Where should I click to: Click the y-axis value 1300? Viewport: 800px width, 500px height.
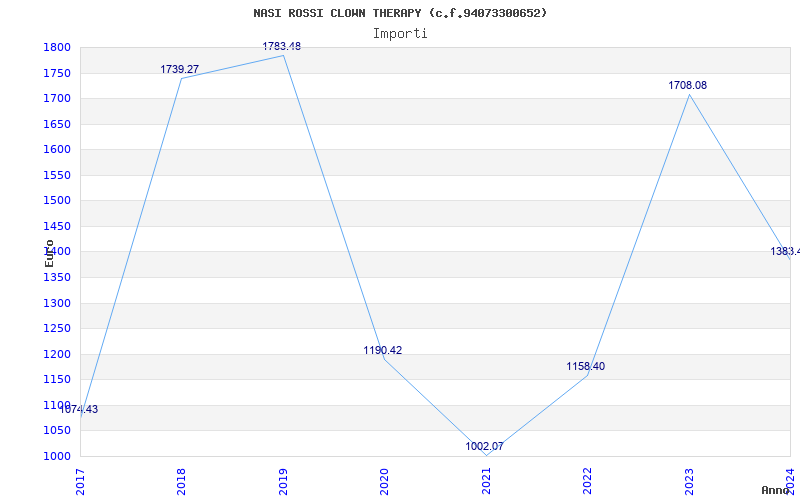[x=57, y=303]
